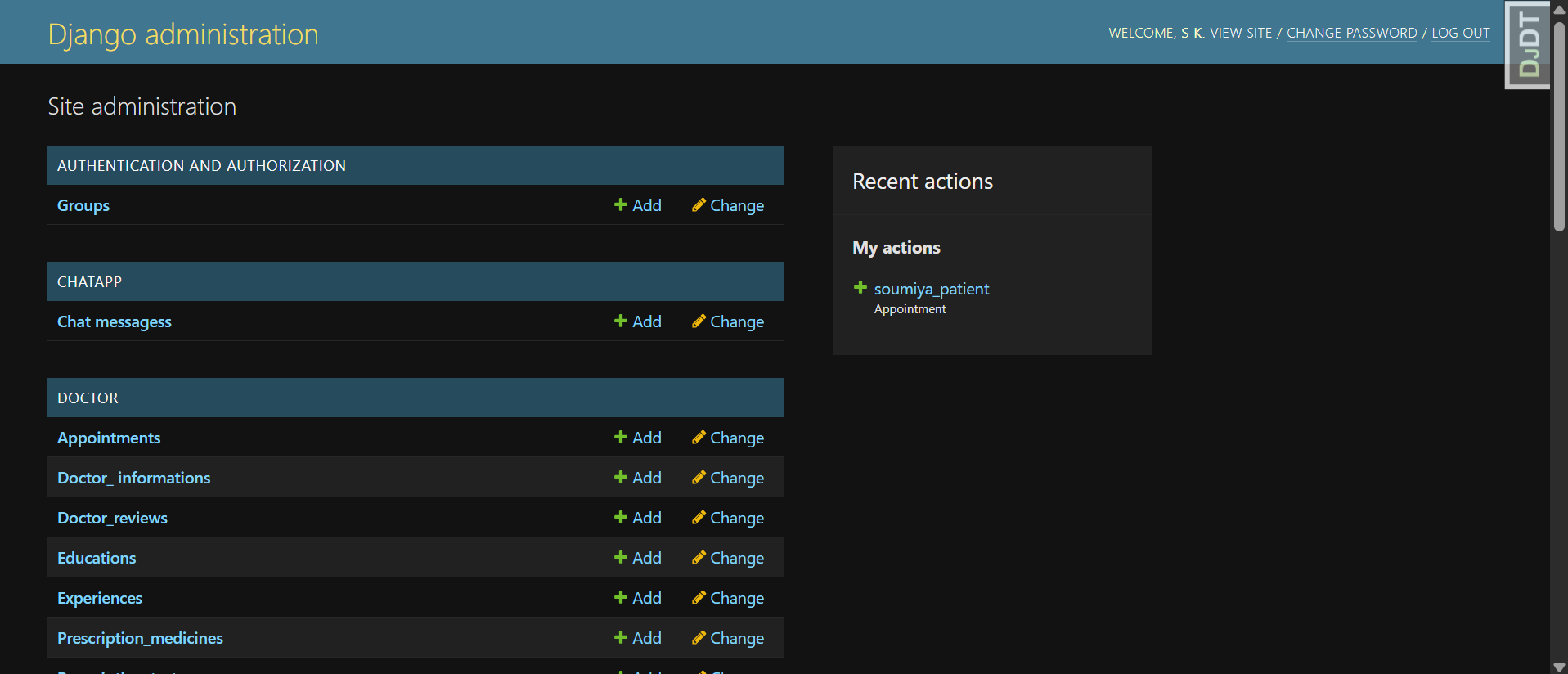
Task: Click the plus icon in the Groups row
Action: (621, 204)
